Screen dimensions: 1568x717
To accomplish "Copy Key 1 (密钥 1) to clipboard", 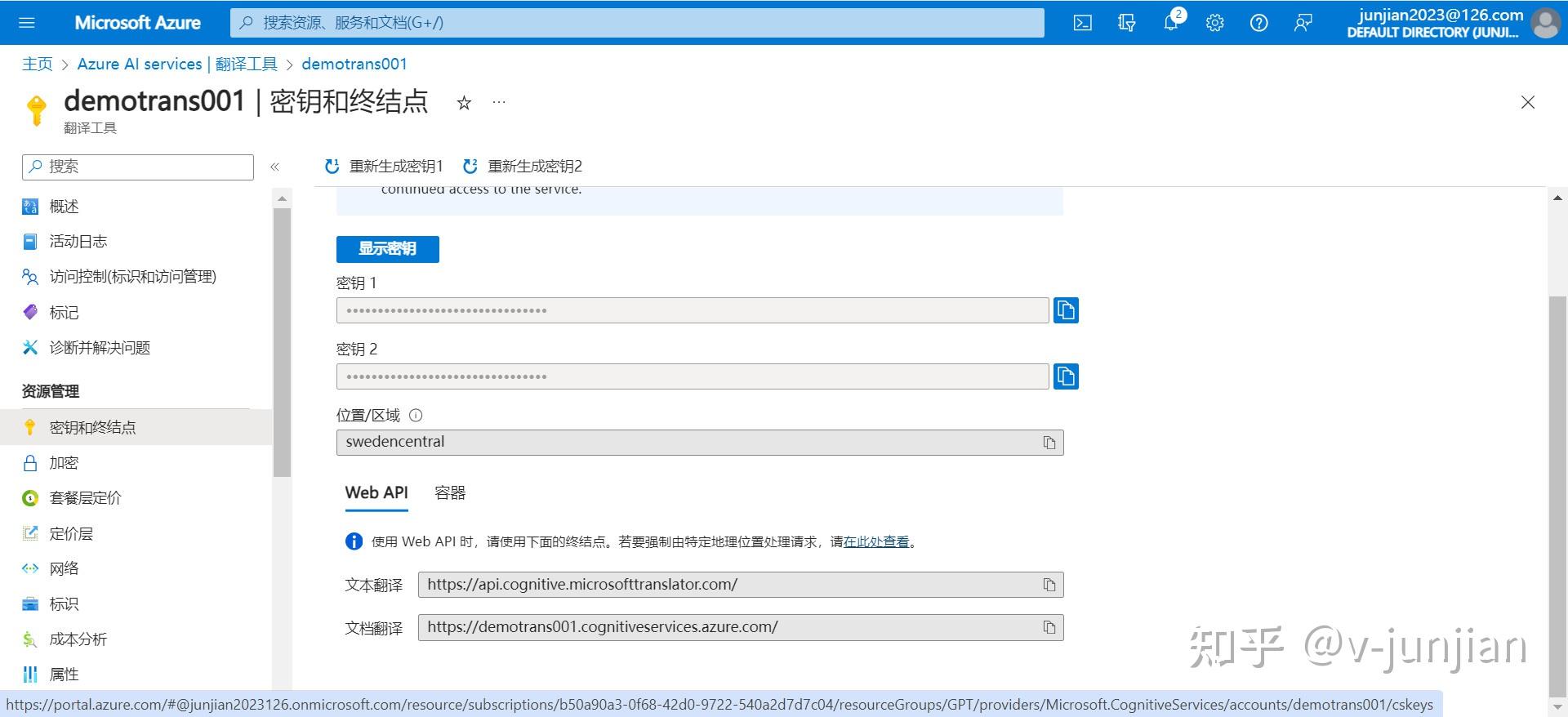I will click(x=1066, y=310).
